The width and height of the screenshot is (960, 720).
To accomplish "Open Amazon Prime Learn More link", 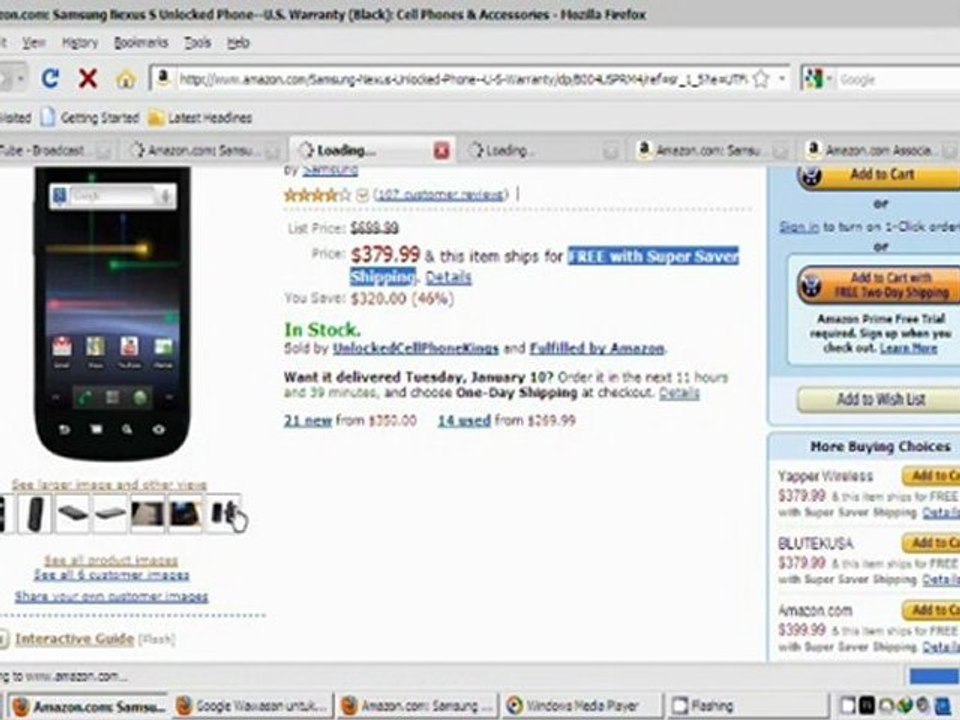I will tap(908, 348).
